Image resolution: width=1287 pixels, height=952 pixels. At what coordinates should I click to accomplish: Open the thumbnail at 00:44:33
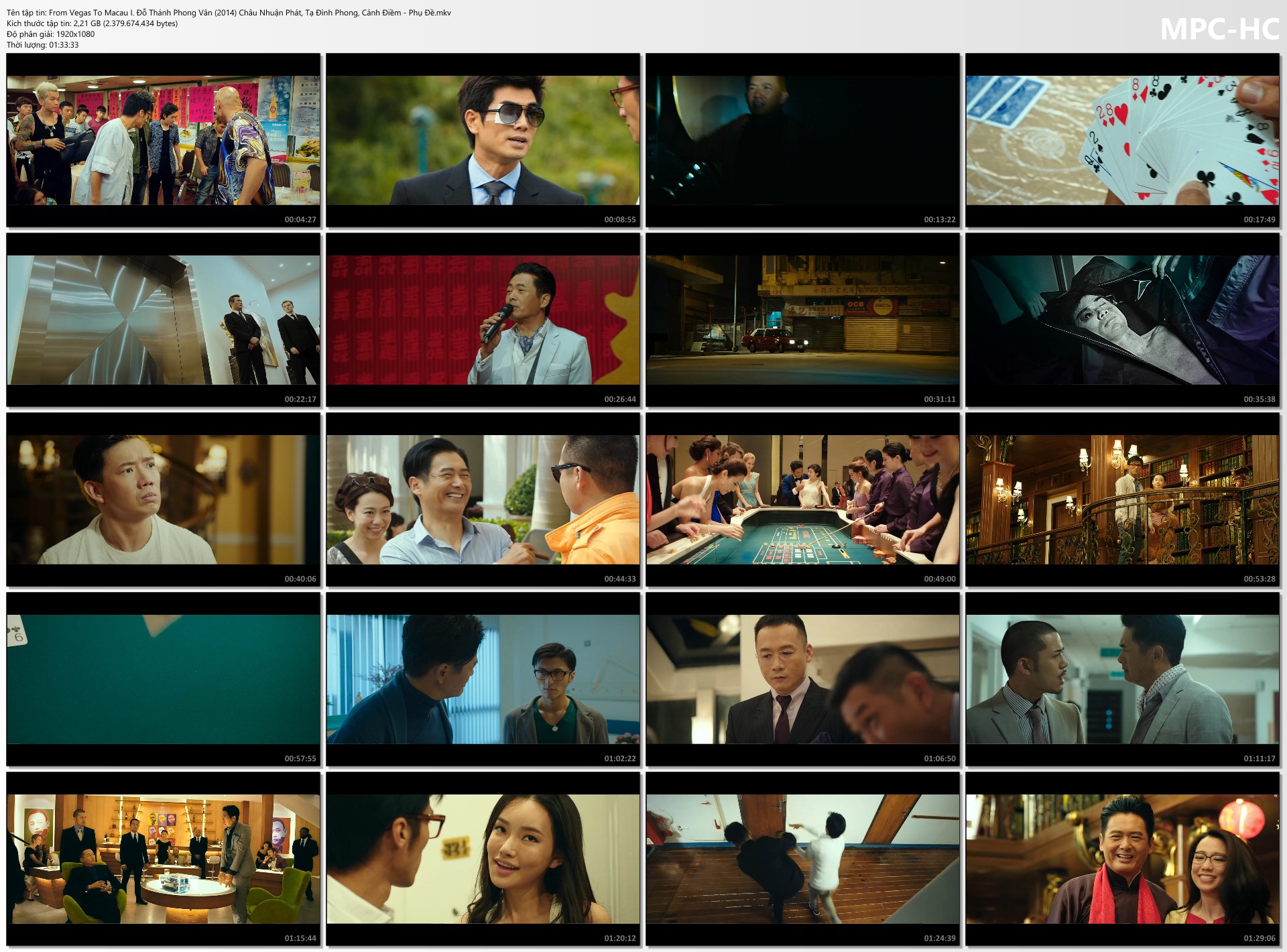(483, 499)
